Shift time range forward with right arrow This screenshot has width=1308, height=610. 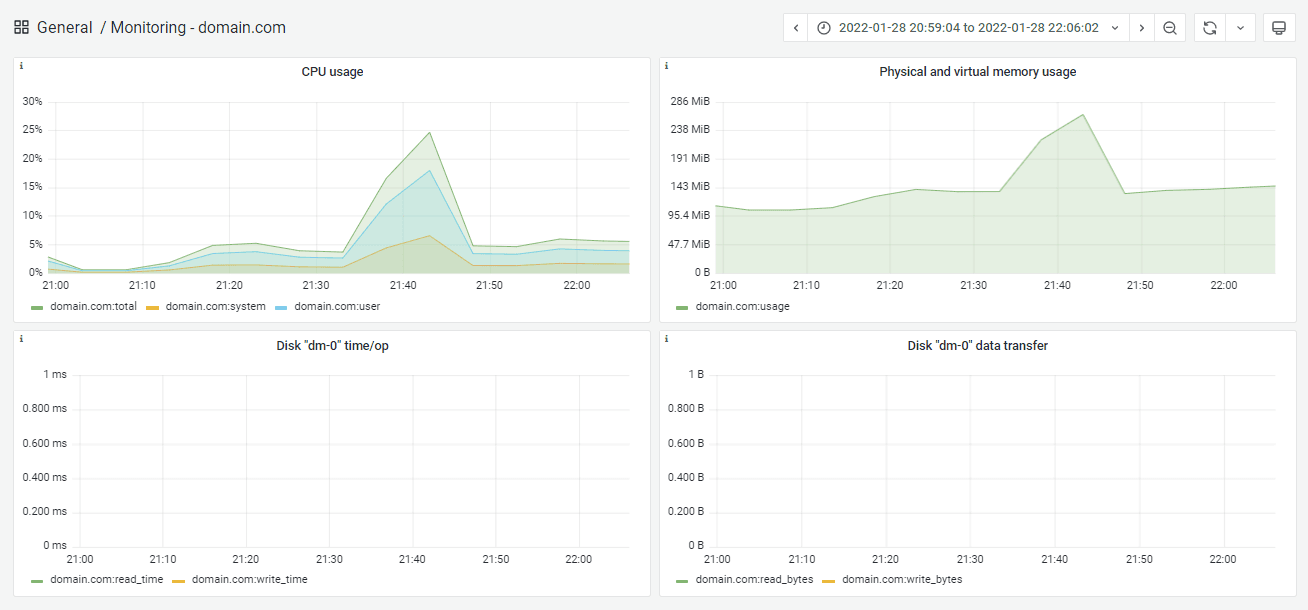pos(1142,28)
